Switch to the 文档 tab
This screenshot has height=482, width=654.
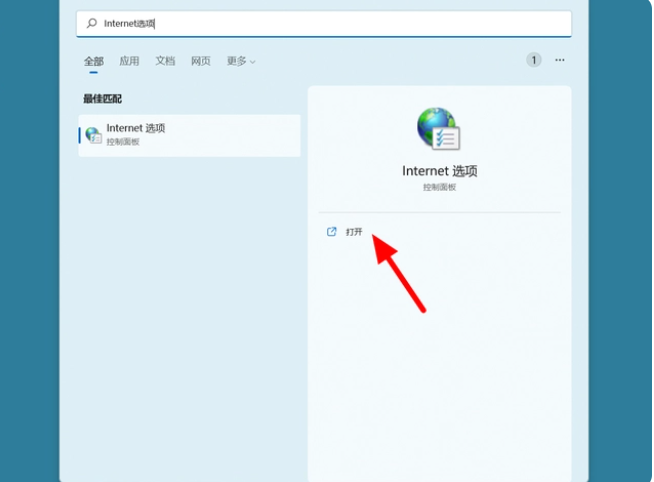click(165, 61)
